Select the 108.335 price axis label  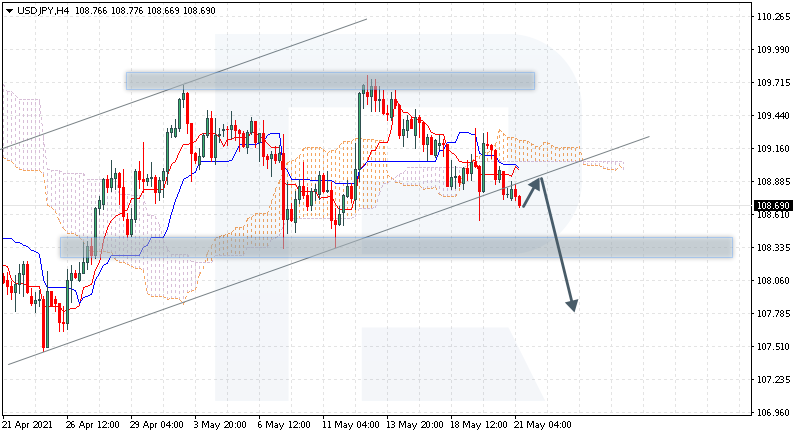click(x=773, y=248)
